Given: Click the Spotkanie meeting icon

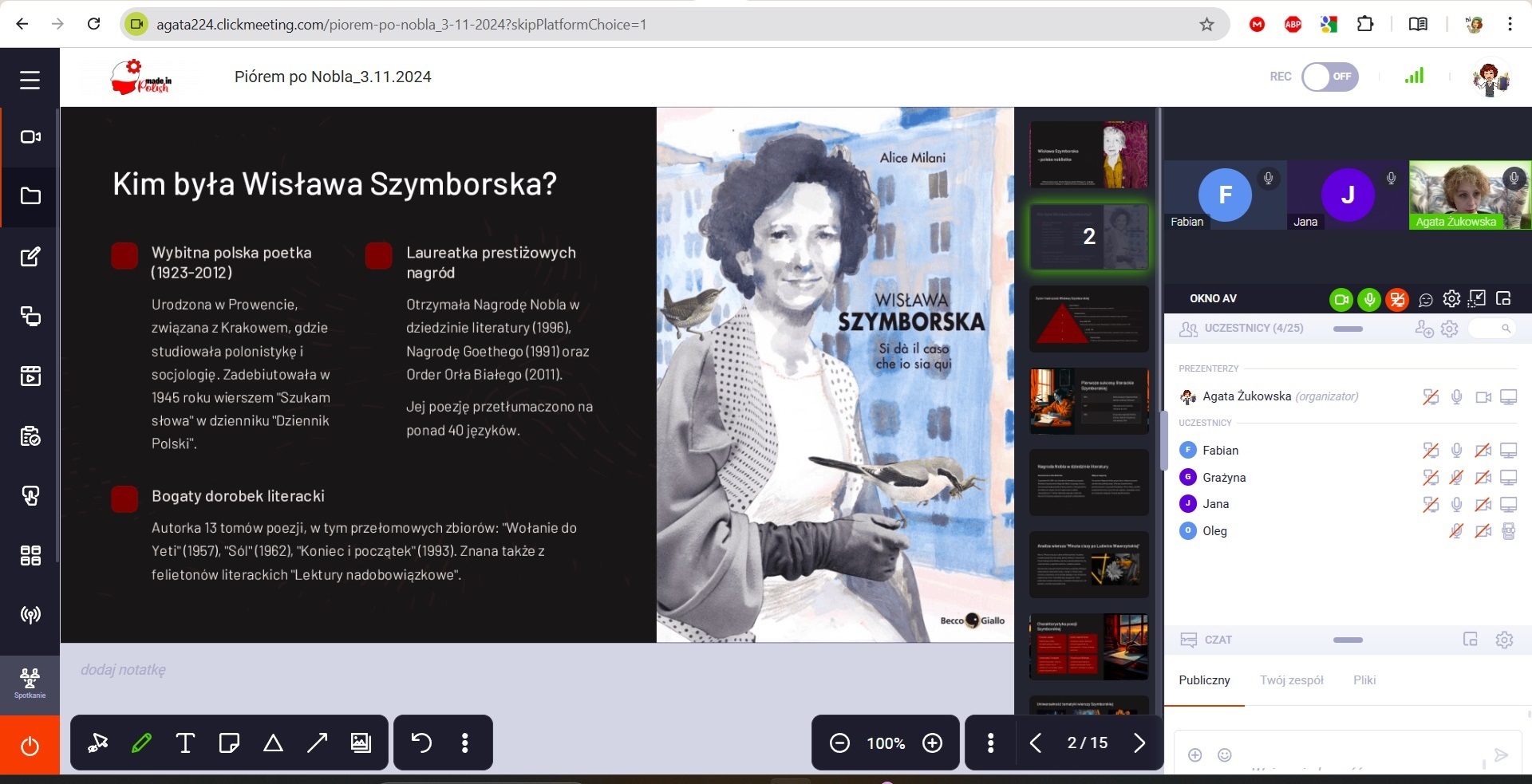Looking at the screenshot, I should click(x=30, y=684).
